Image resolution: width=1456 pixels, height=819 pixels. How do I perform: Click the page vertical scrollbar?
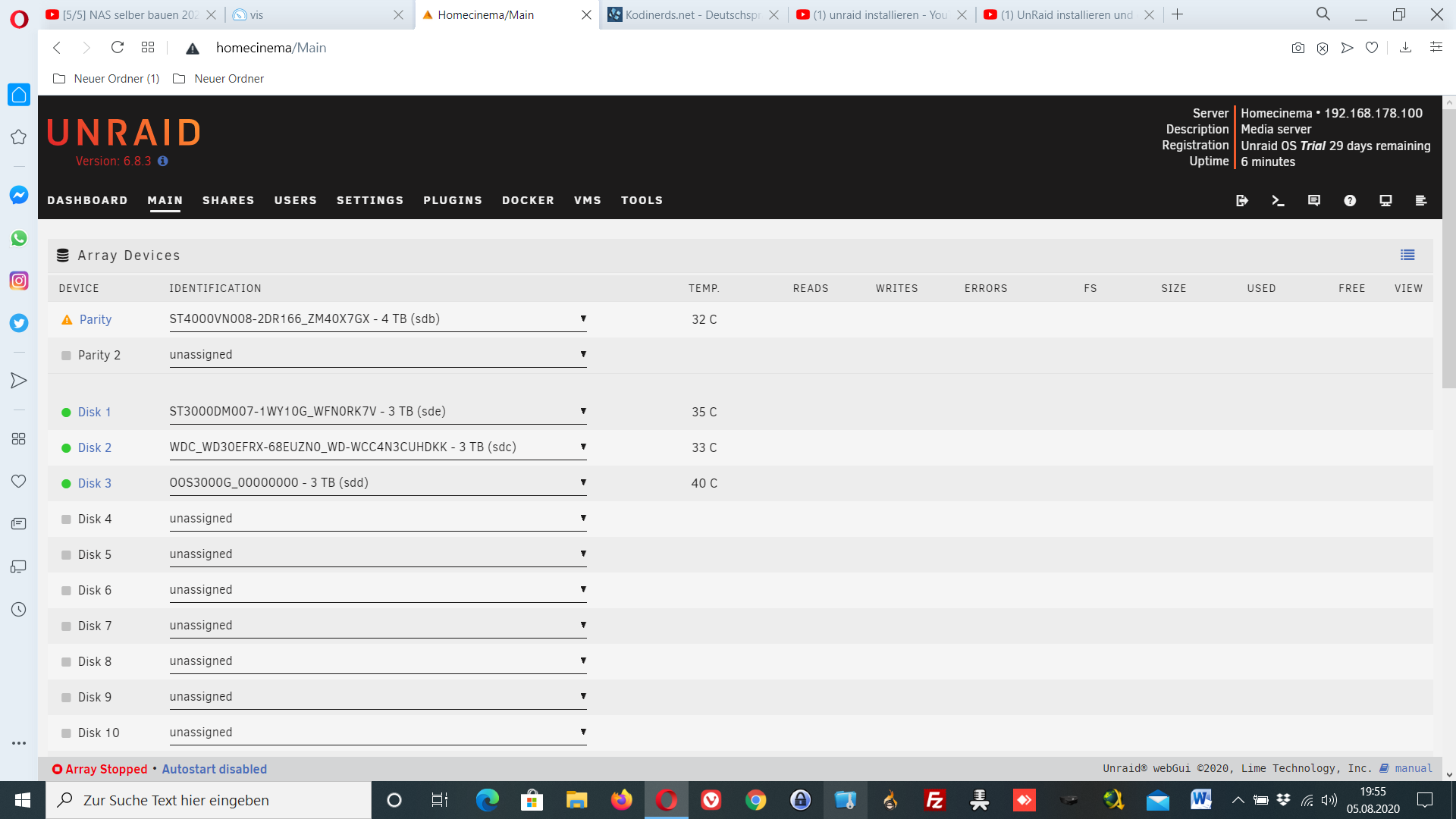click(1449, 250)
